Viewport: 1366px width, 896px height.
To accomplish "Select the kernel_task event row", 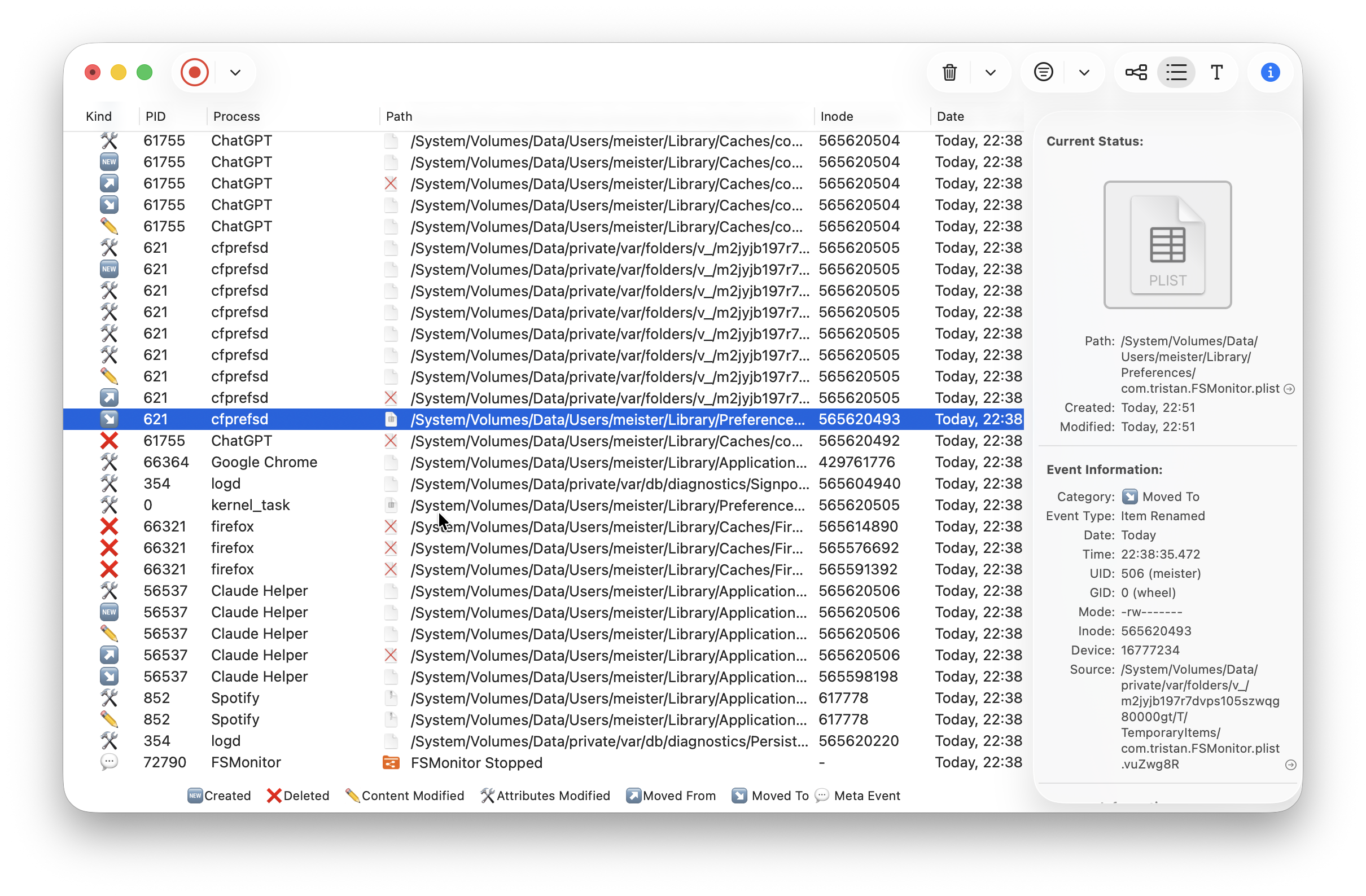I will [543, 506].
